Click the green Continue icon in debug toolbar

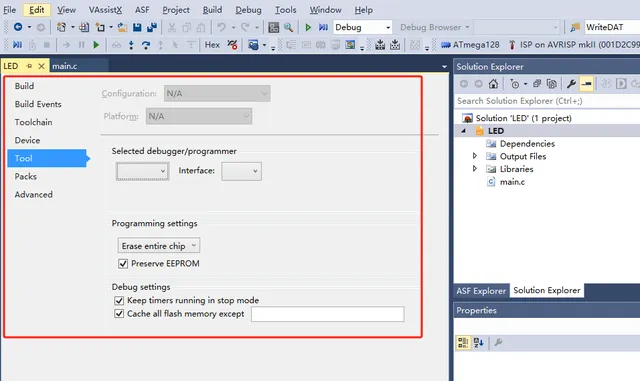coord(96,45)
